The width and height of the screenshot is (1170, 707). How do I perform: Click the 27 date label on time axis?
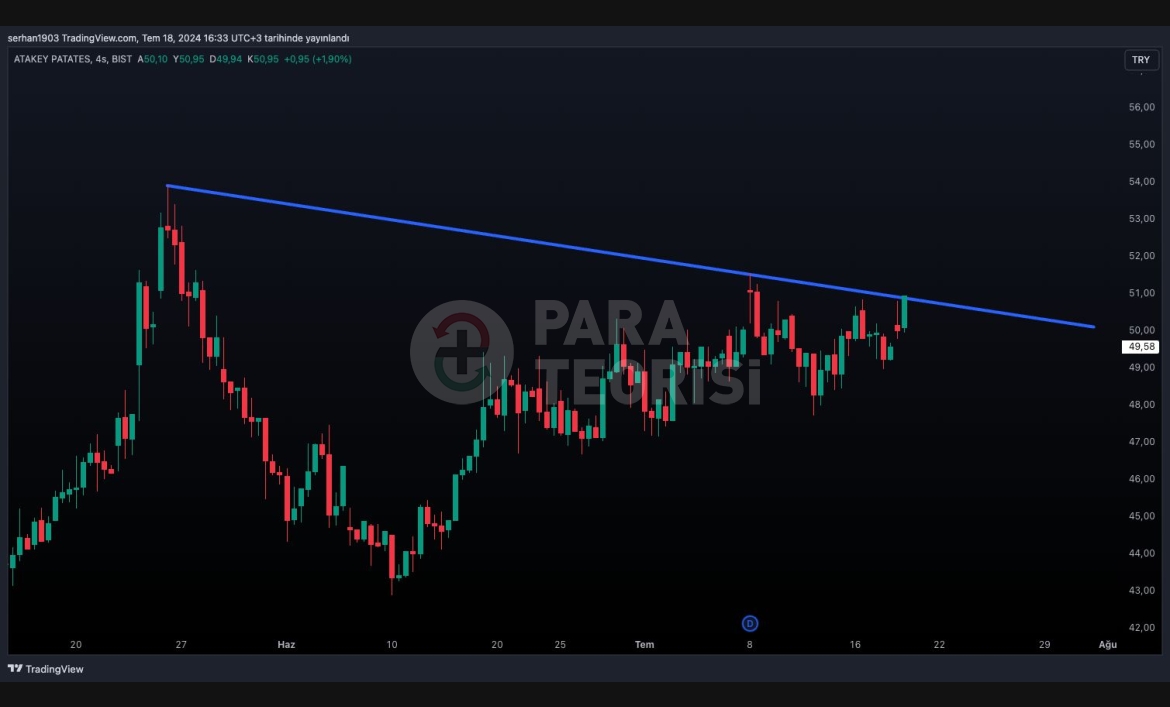pyautogui.click(x=181, y=644)
